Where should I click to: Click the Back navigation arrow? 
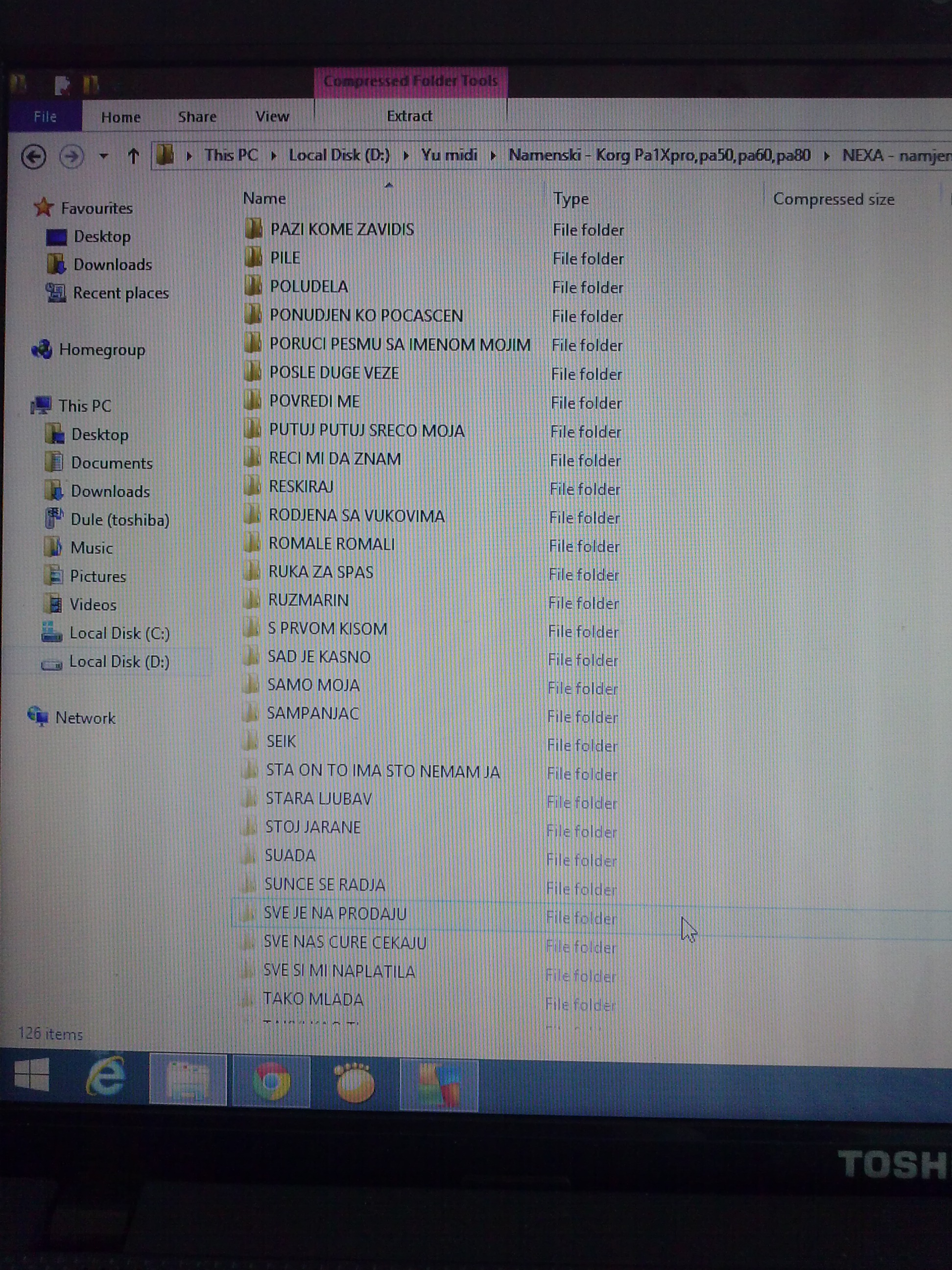click(33, 157)
